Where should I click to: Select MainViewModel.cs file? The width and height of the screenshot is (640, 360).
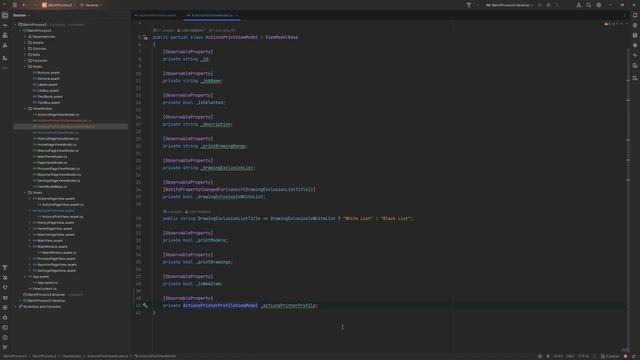click(x=52, y=157)
